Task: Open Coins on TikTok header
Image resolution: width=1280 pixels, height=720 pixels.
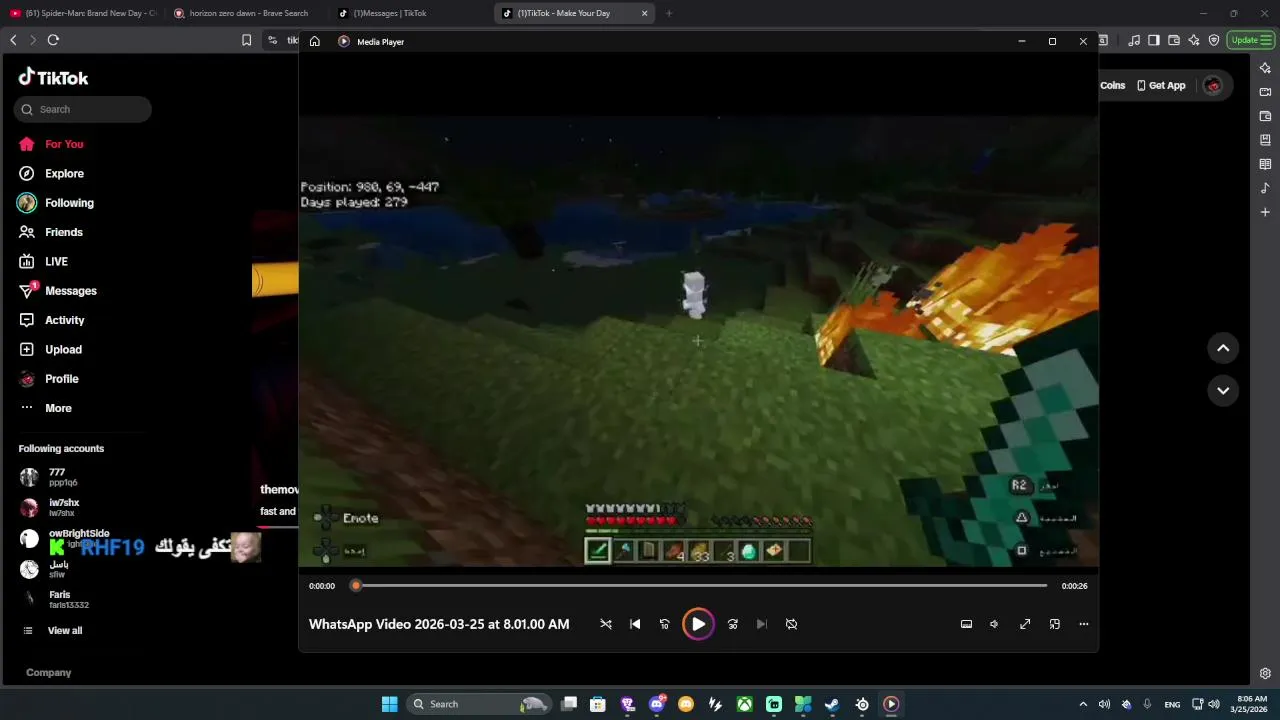Action: point(1112,86)
